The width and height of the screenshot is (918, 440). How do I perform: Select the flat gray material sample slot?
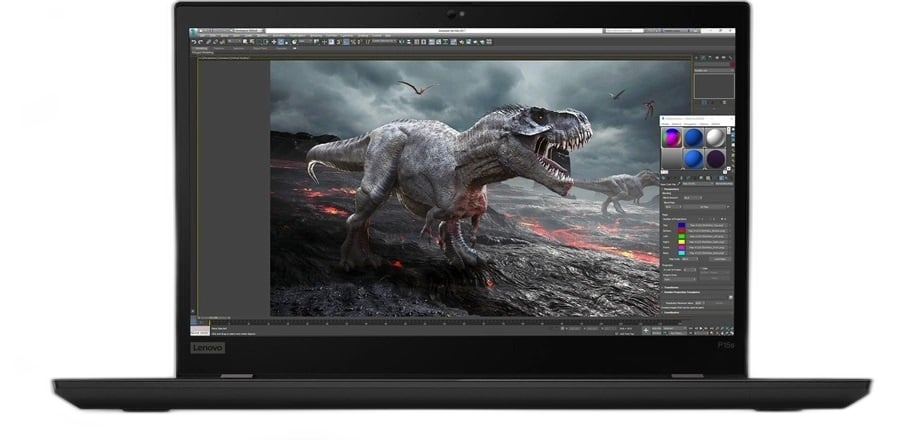[x=672, y=159]
